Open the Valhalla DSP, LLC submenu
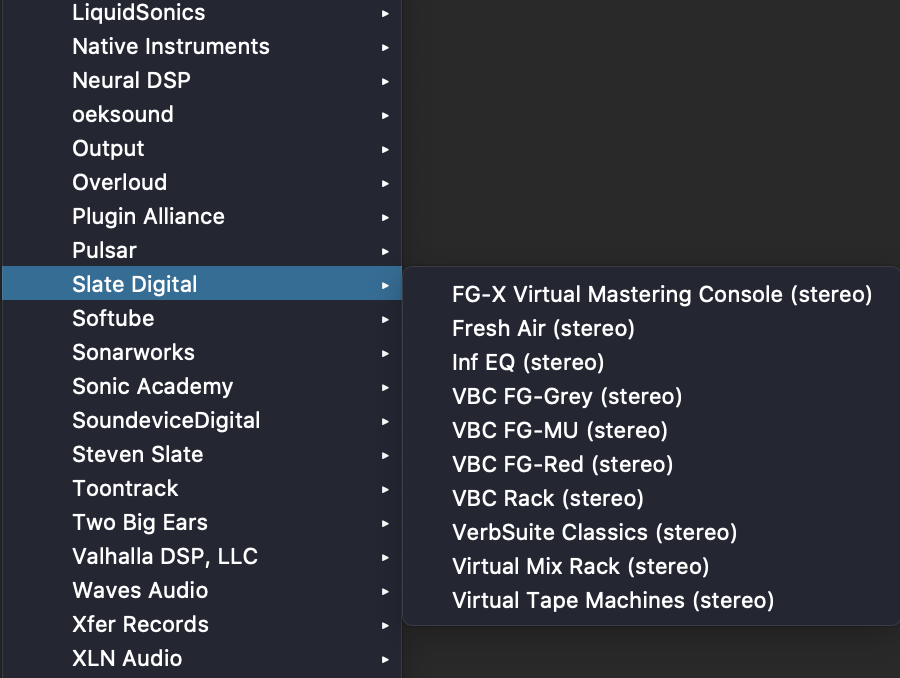The height and width of the screenshot is (678, 900). (x=201, y=556)
